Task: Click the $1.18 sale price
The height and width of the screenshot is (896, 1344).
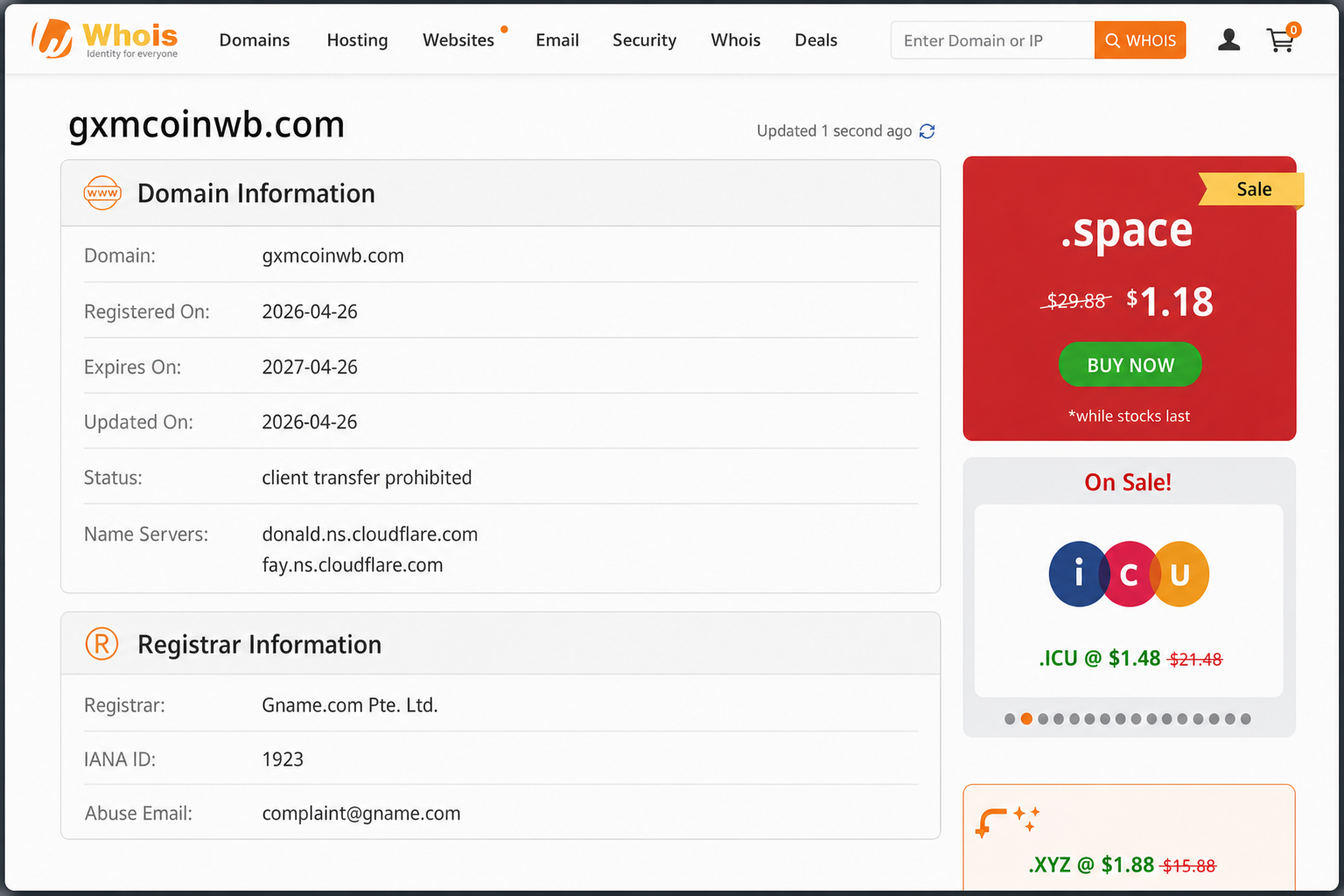Action: (x=1170, y=302)
